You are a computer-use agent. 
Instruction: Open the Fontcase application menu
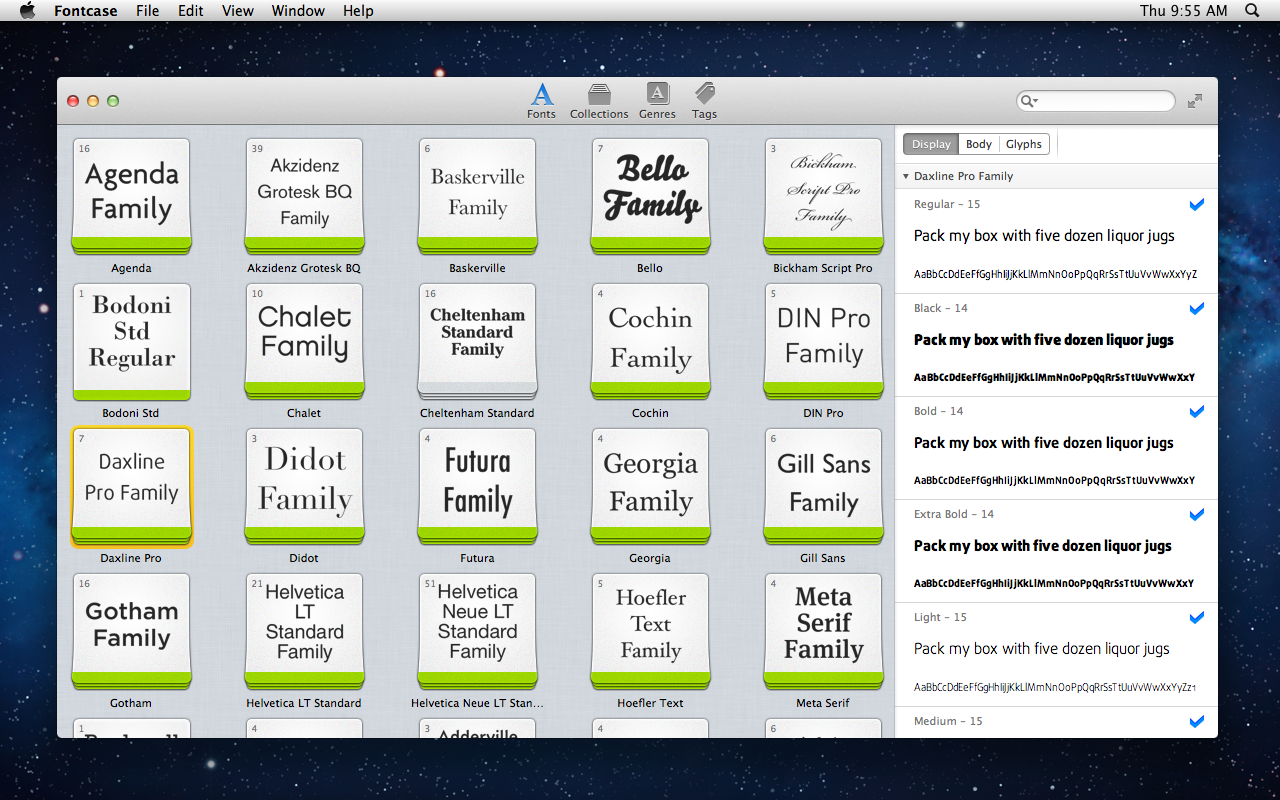(x=85, y=11)
